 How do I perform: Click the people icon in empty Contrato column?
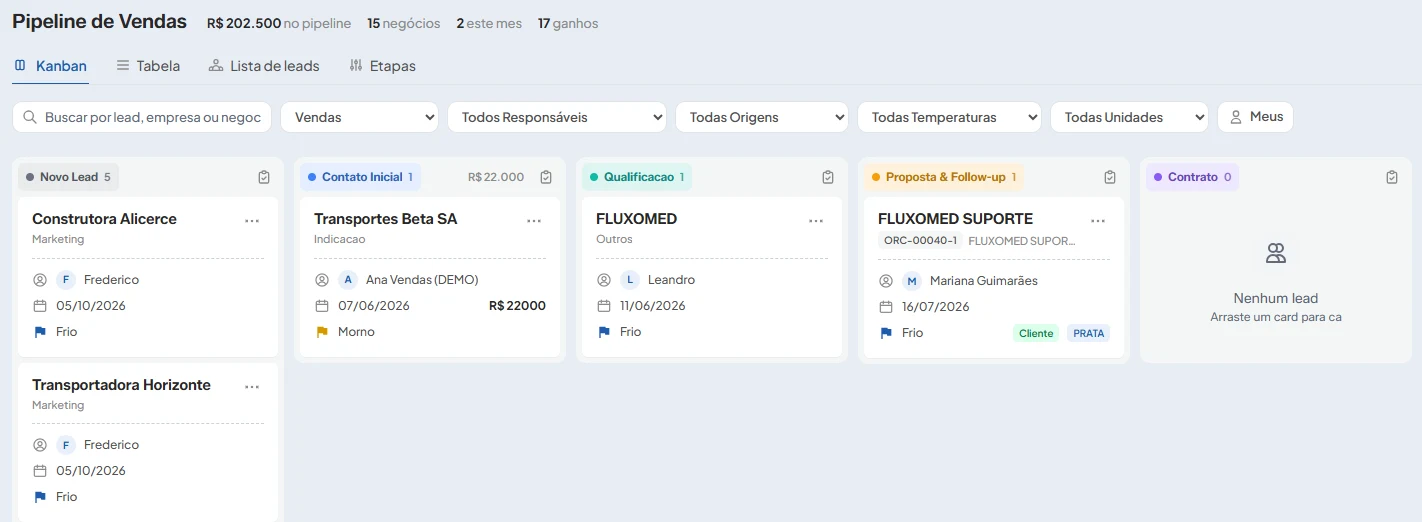pos(1276,253)
